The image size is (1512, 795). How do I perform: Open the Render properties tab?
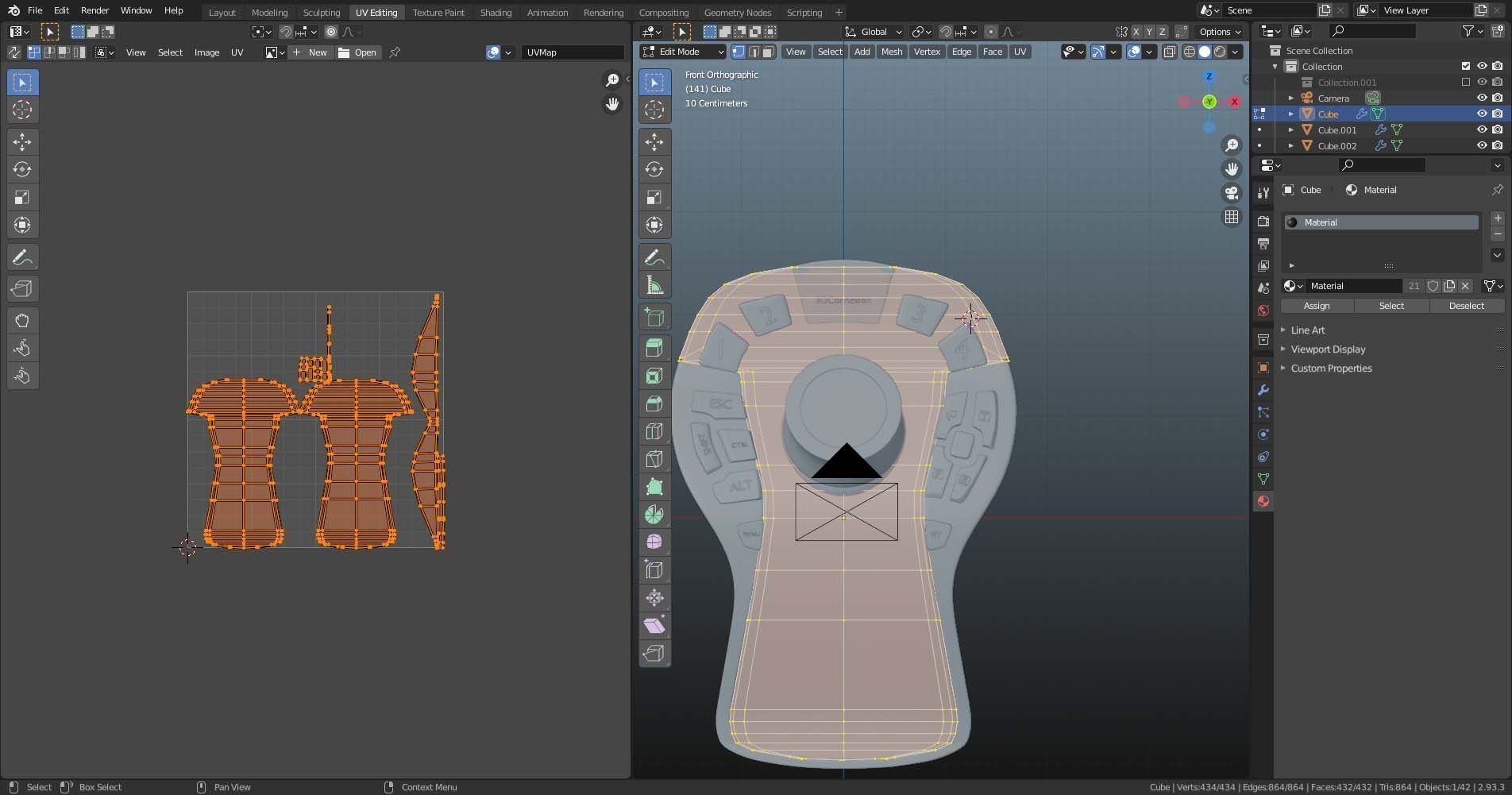[x=1263, y=222]
